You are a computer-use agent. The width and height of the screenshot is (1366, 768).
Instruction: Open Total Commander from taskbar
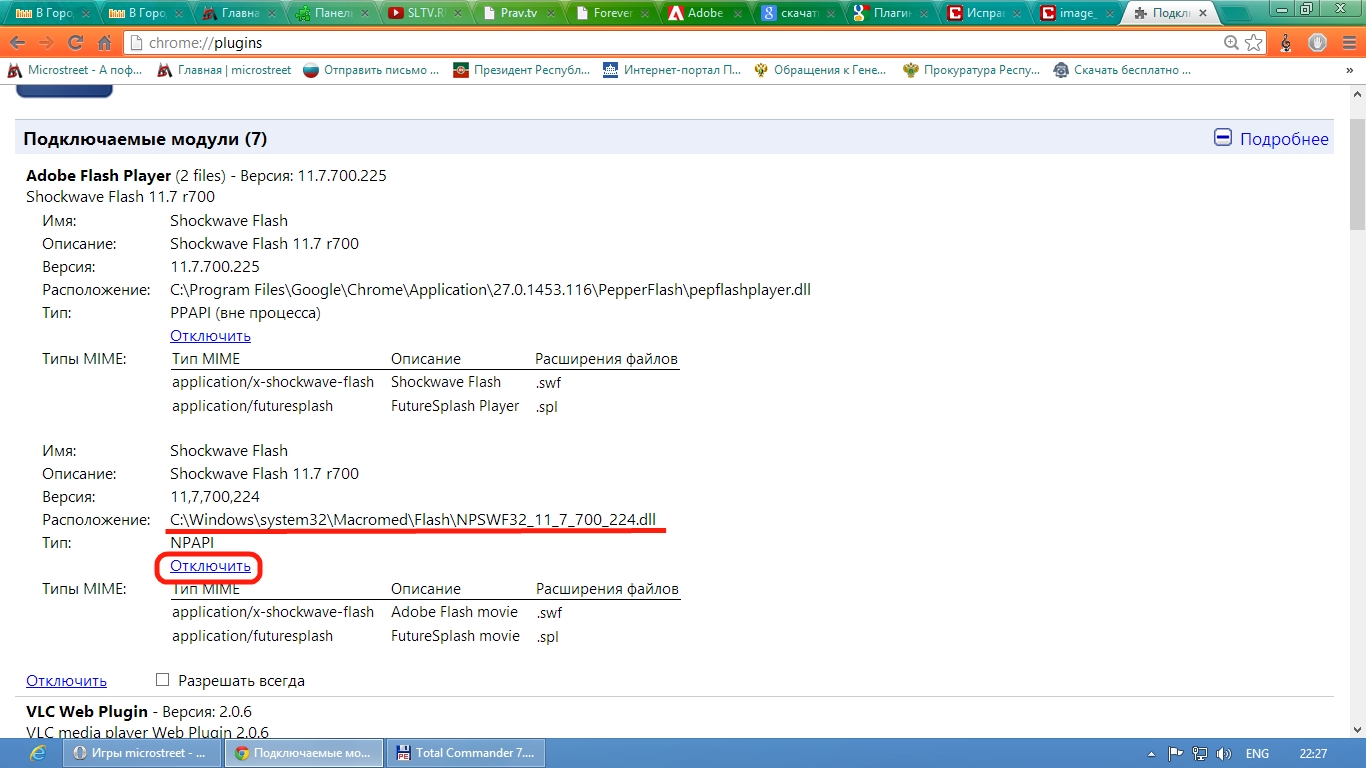(x=465, y=753)
